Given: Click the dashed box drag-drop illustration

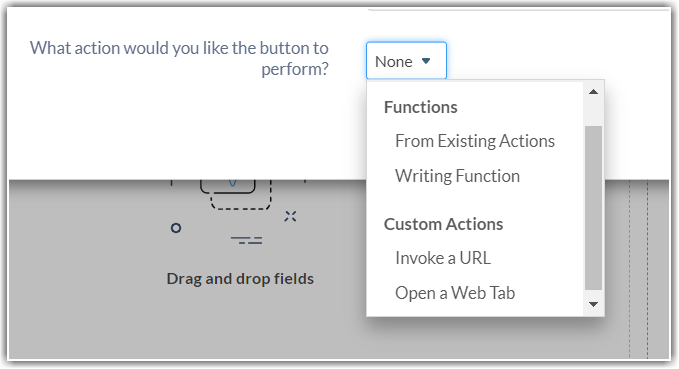Looking at the screenshot, I should 241,195.
